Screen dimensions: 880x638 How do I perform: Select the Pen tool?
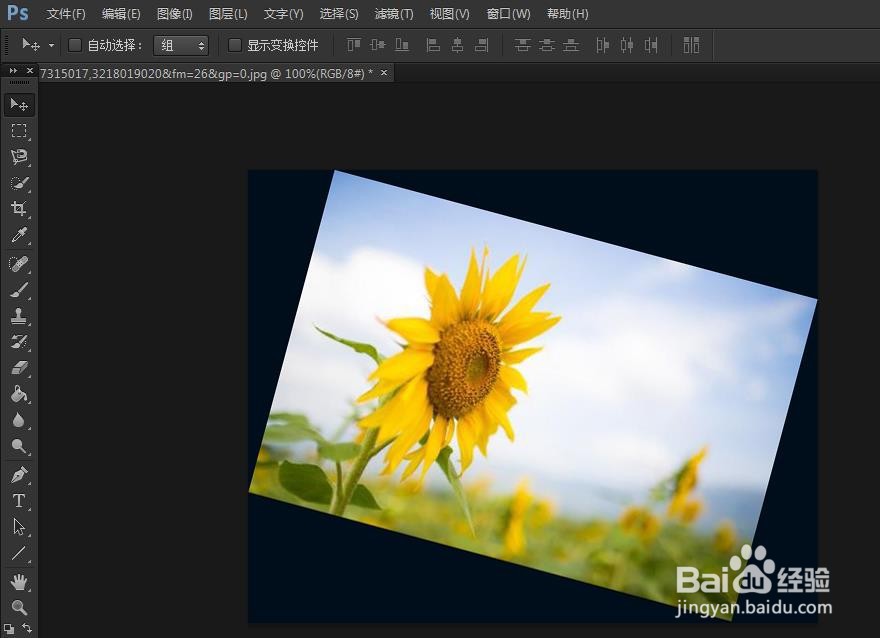pyautogui.click(x=19, y=475)
